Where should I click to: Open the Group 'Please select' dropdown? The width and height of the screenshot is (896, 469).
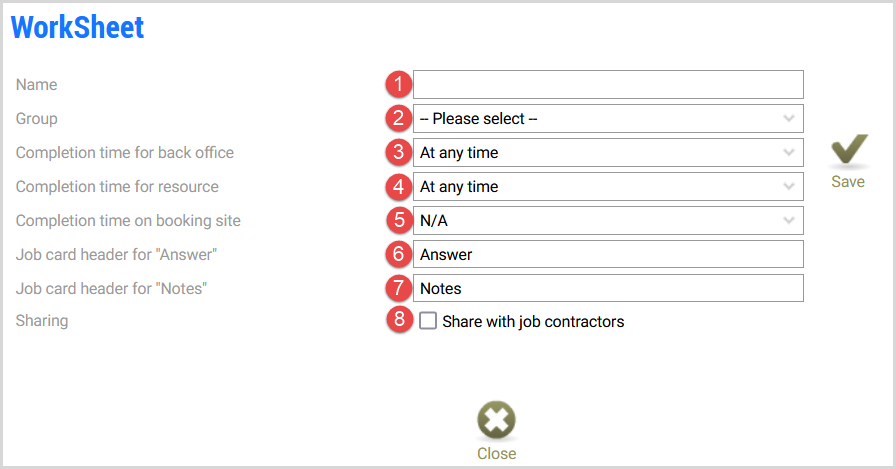(608, 119)
